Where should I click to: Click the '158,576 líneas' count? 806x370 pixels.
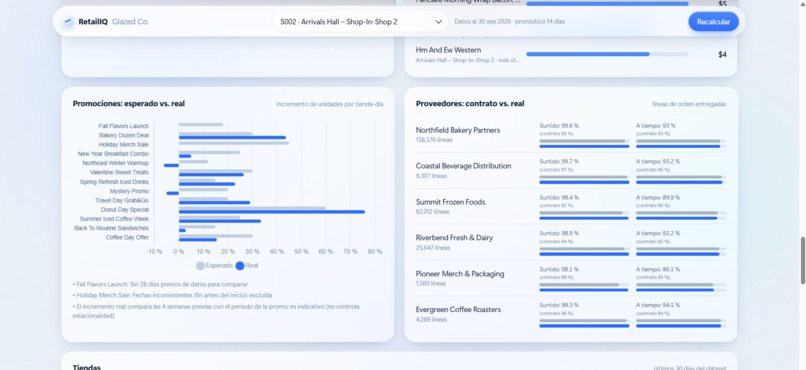(x=434, y=140)
